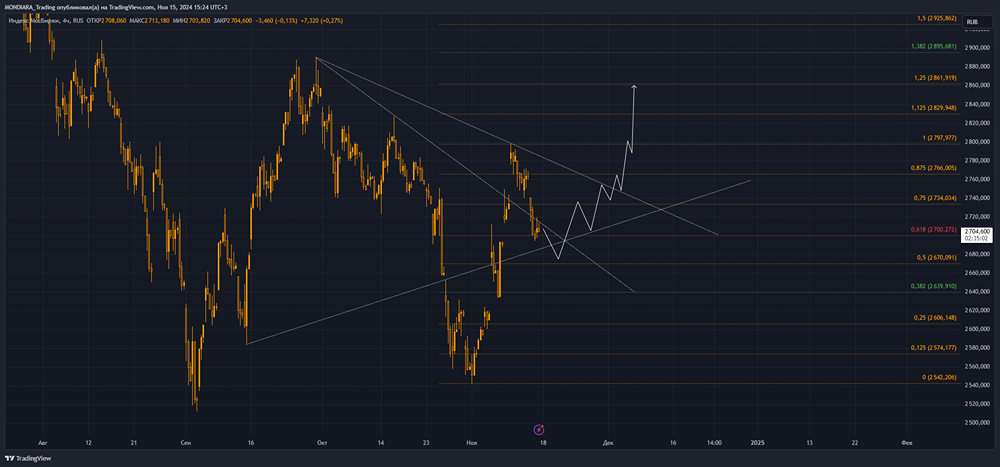Click the 2 500,000 price axis label
1000x467 pixels.
[x=977, y=423]
